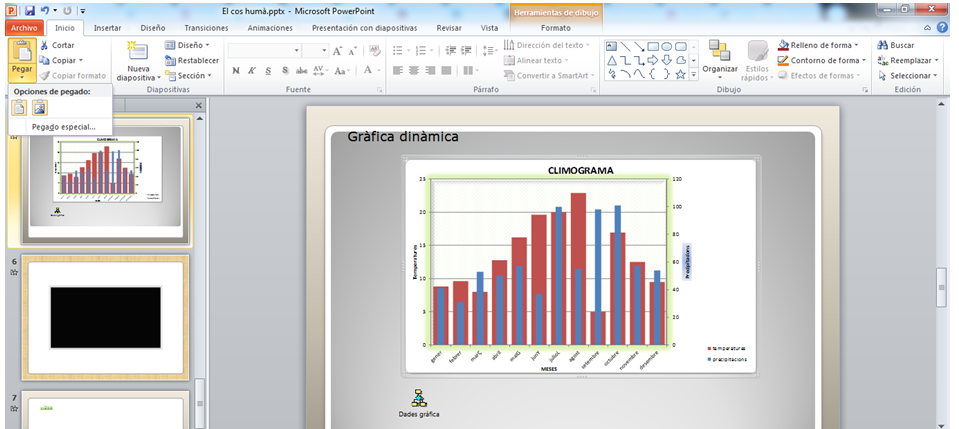Decrease font size with smaller A
This screenshot has height=429, width=959.
point(353,52)
